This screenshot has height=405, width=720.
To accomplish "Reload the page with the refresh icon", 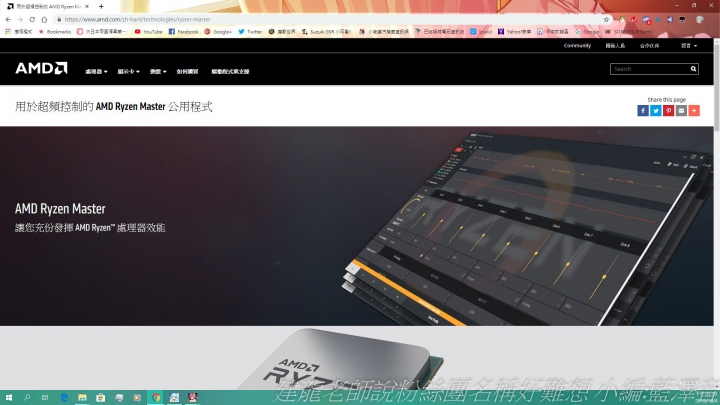I will point(32,19).
